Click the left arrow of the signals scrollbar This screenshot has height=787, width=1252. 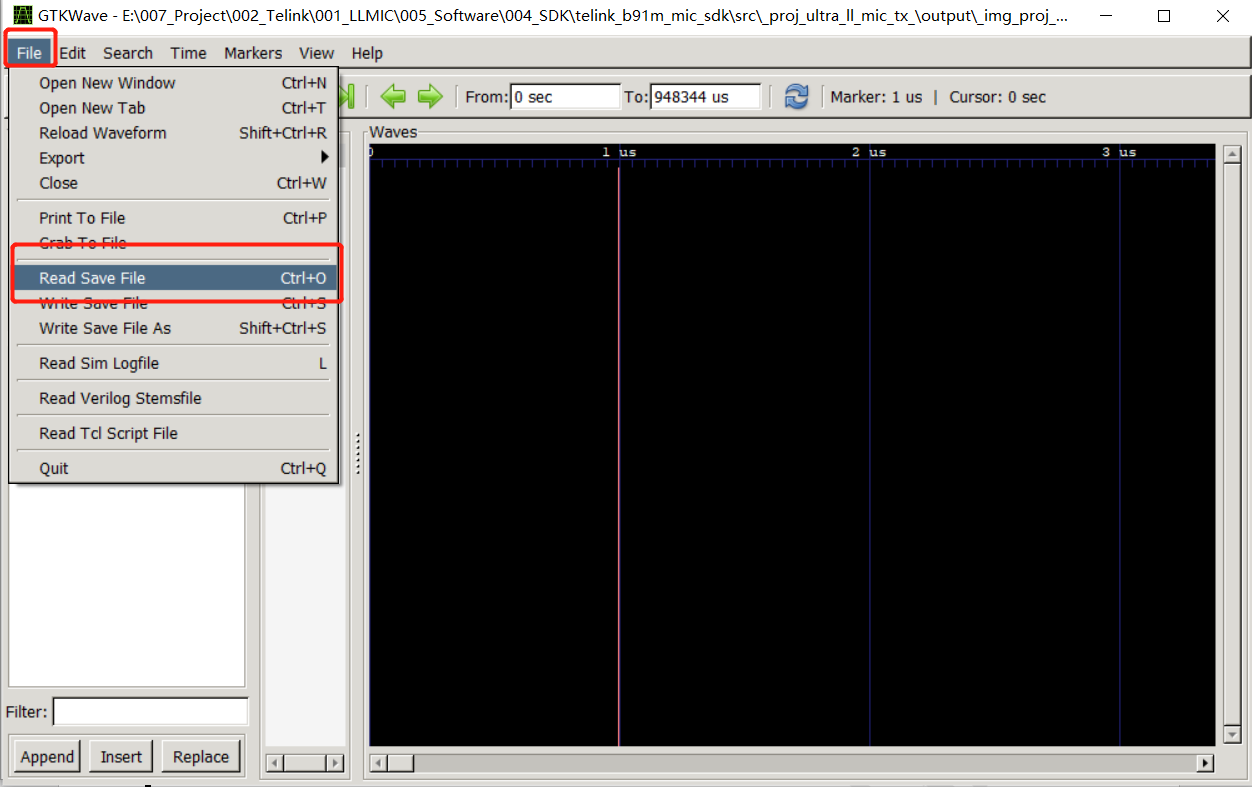(x=273, y=762)
